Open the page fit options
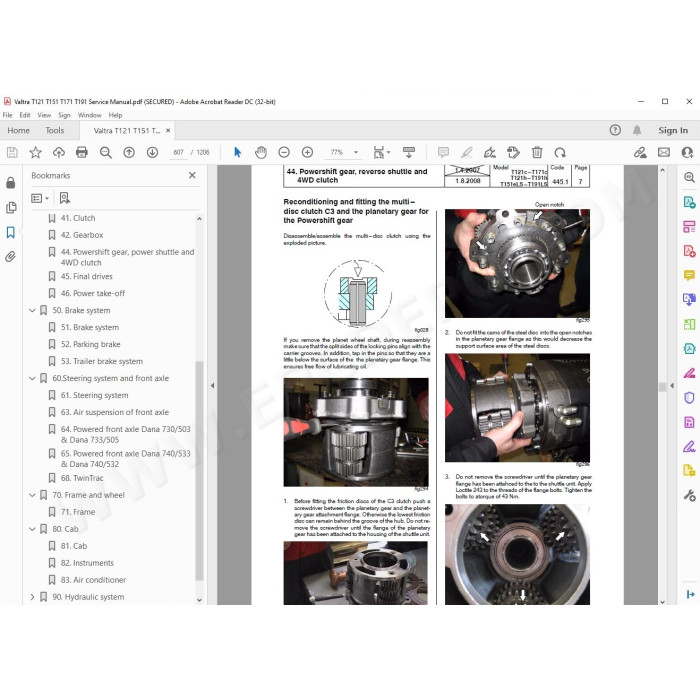This screenshot has width=700, height=700. click(381, 153)
